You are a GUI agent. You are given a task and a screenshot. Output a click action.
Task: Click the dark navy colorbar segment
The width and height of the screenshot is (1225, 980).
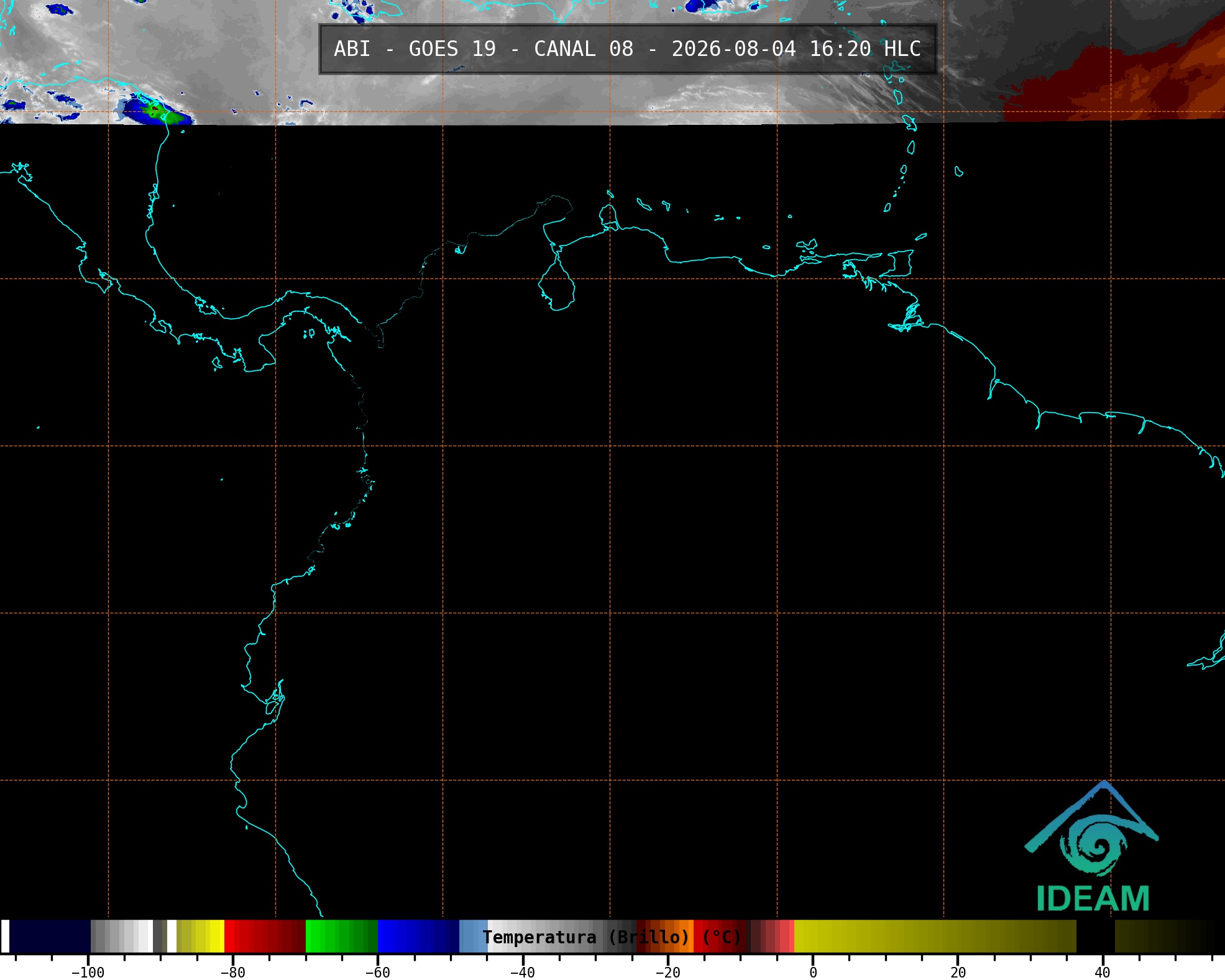pos(50,936)
